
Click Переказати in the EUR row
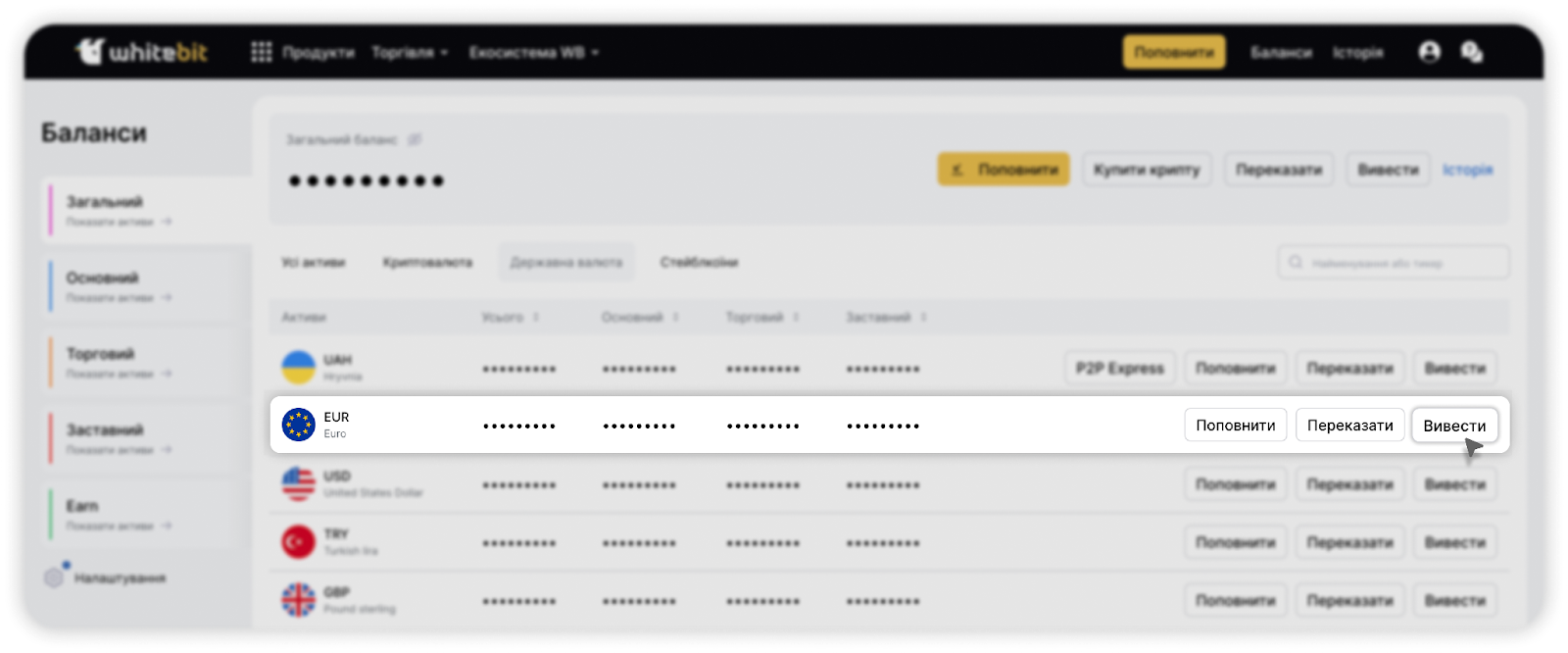[1349, 426]
